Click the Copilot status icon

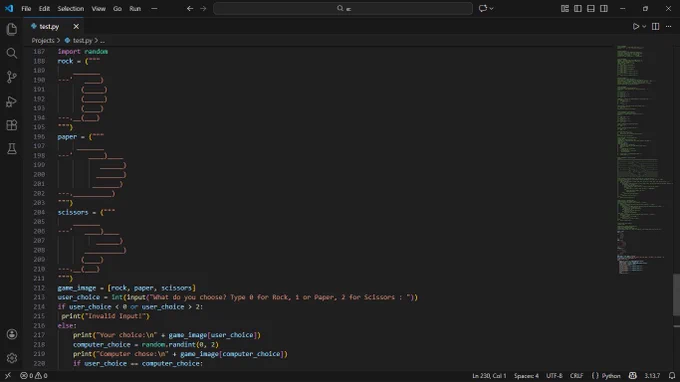click(633, 376)
